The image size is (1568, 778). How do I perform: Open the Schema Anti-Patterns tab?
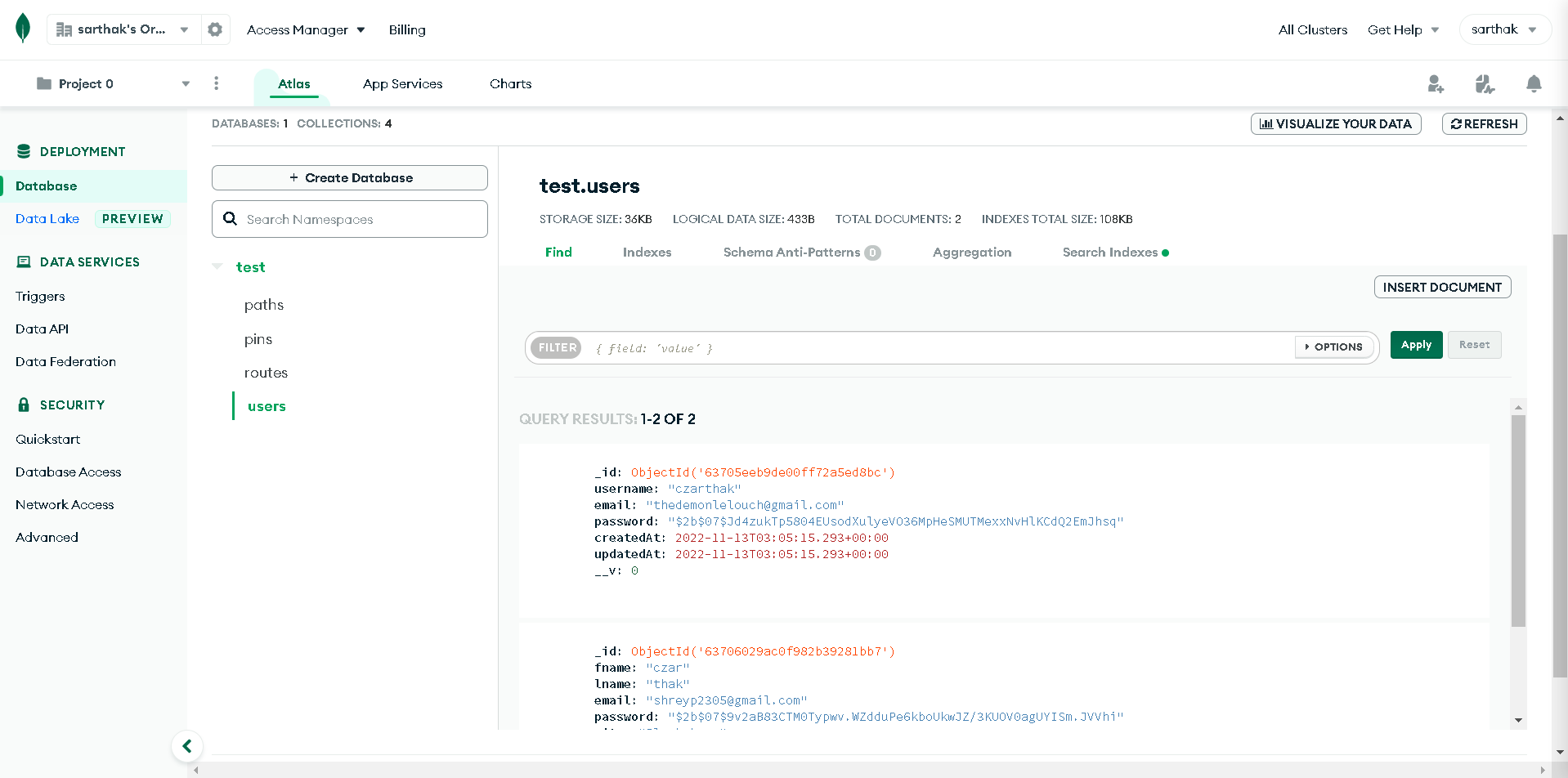(x=801, y=252)
